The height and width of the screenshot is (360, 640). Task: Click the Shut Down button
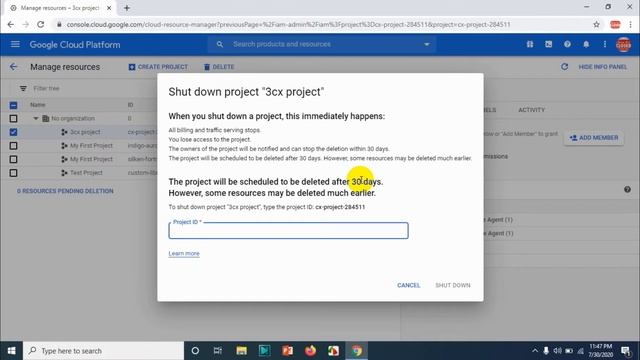coord(453,285)
